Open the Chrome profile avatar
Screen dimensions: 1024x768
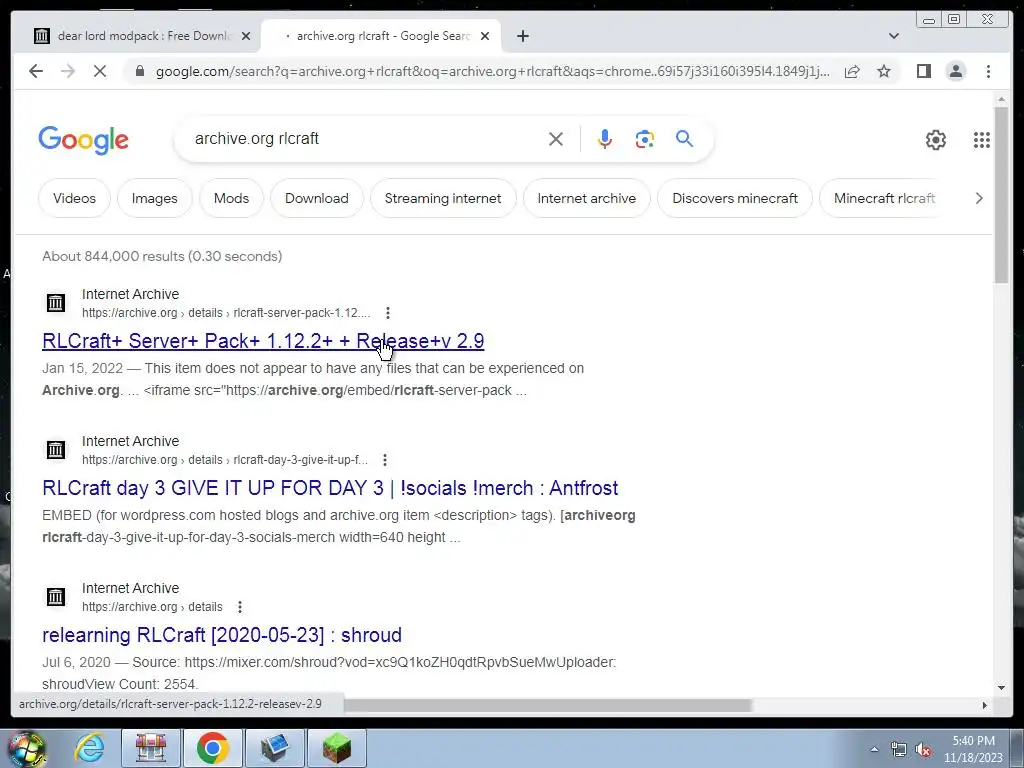(x=955, y=71)
